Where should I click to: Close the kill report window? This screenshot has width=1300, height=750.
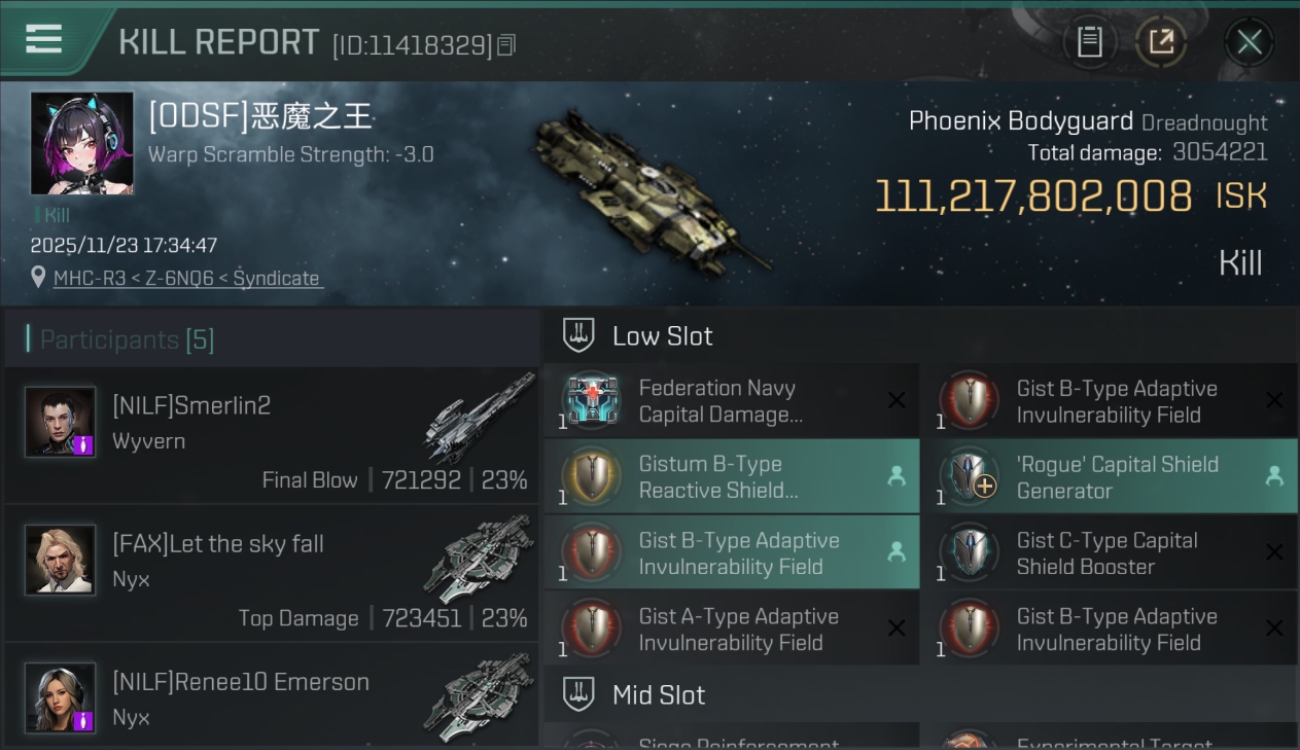point(1249,42)
